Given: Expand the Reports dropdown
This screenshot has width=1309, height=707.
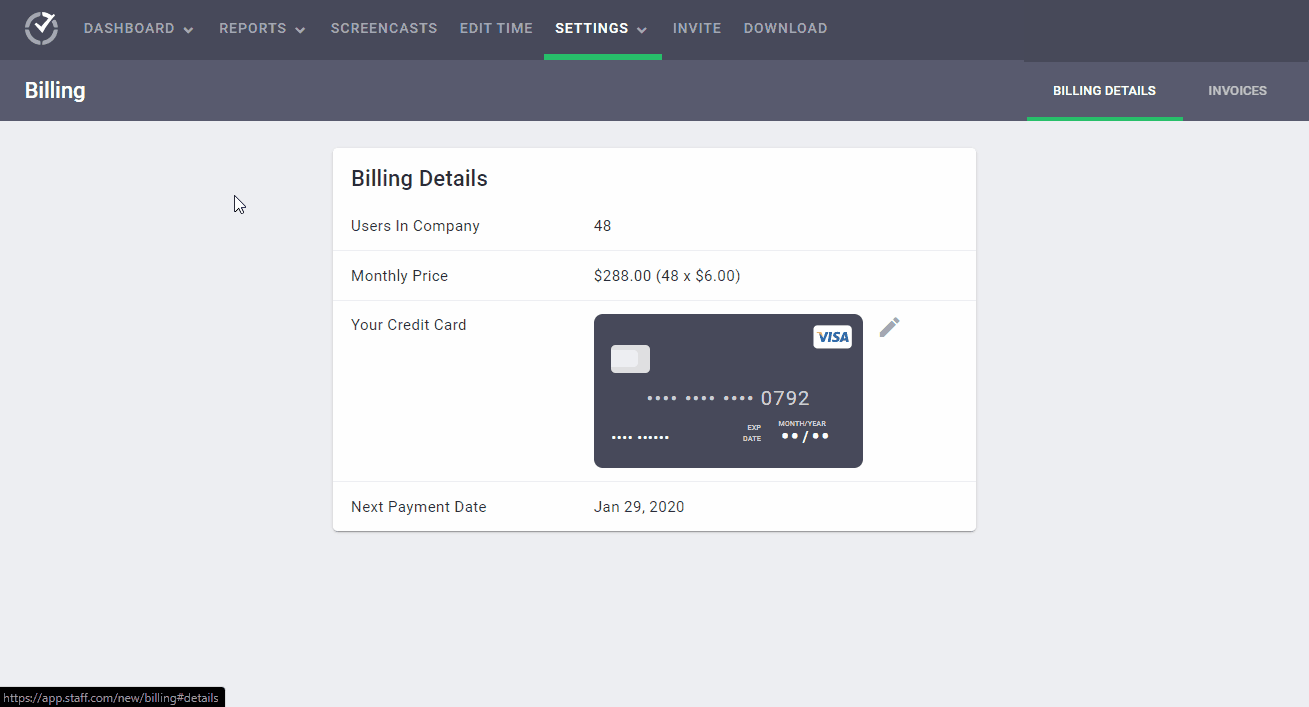Looking at the screenshot, I should (261, 29).
